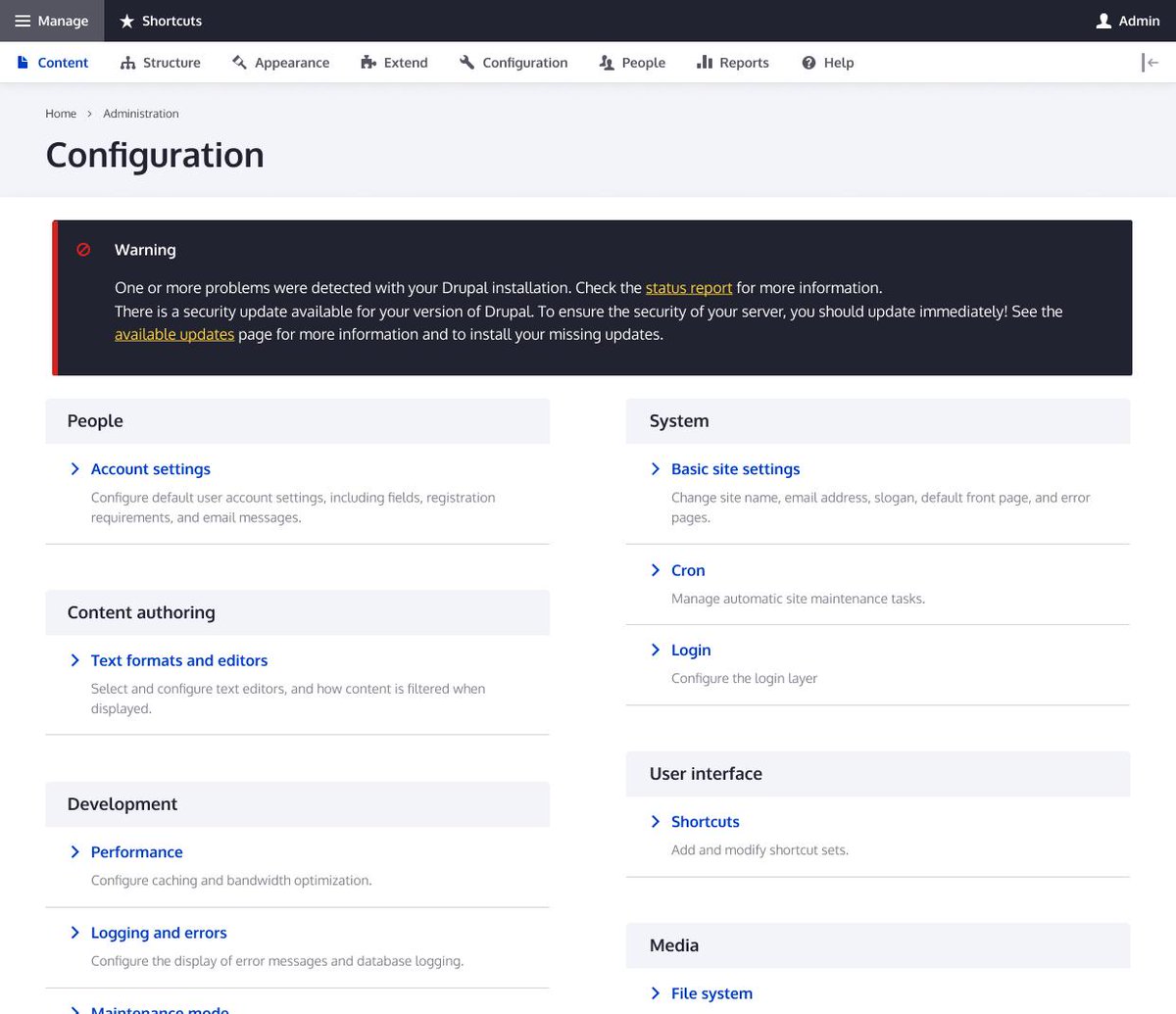Open the File system link

pyautogui.click(x=712, y=993)
